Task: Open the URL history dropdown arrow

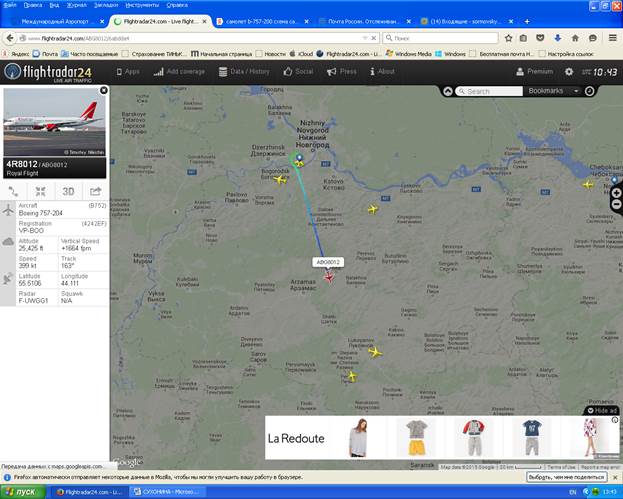Action: click(365, 38)
